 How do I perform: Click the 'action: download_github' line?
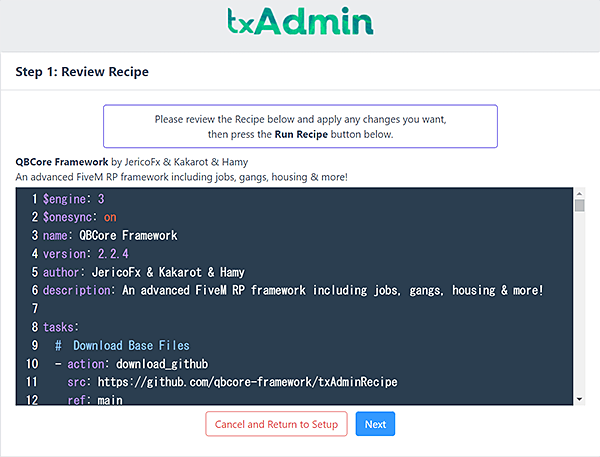pos(131,364)
